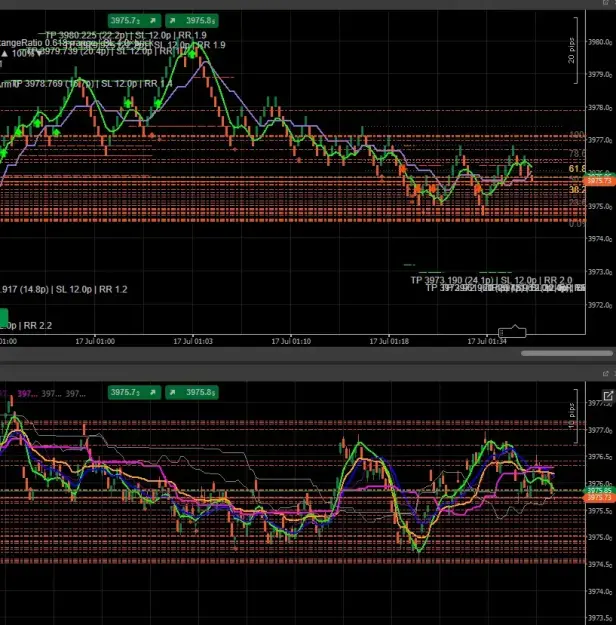Click the horizontal scrollbar thumb below top chart

(x=567, y=353)
